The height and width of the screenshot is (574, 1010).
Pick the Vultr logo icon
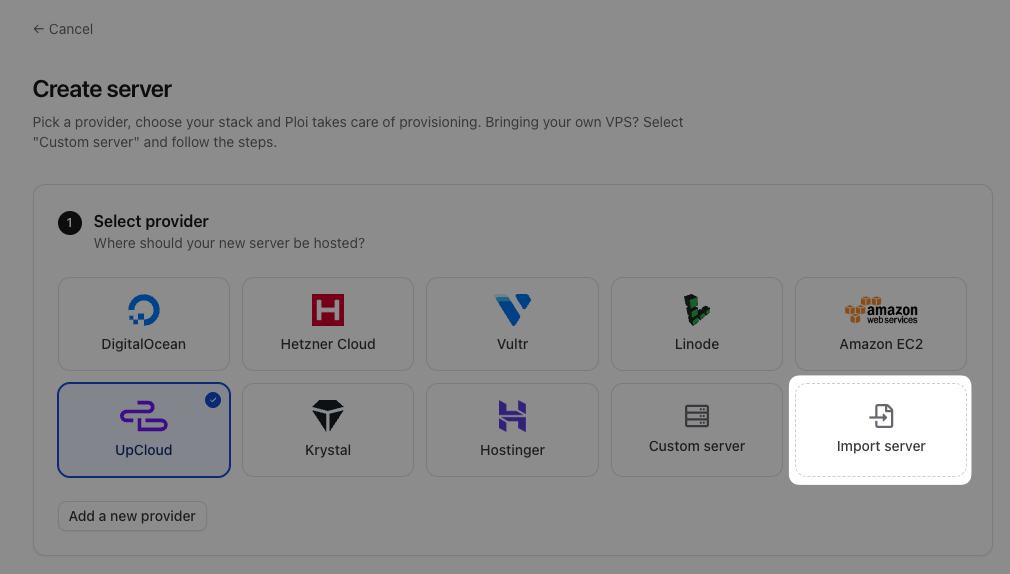(513, 310)
